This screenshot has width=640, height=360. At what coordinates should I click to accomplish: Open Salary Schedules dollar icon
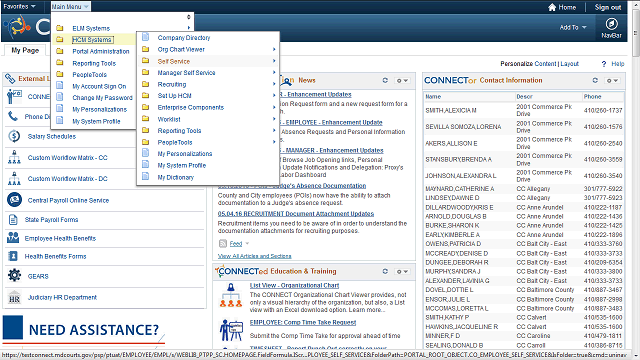[14, 136]
